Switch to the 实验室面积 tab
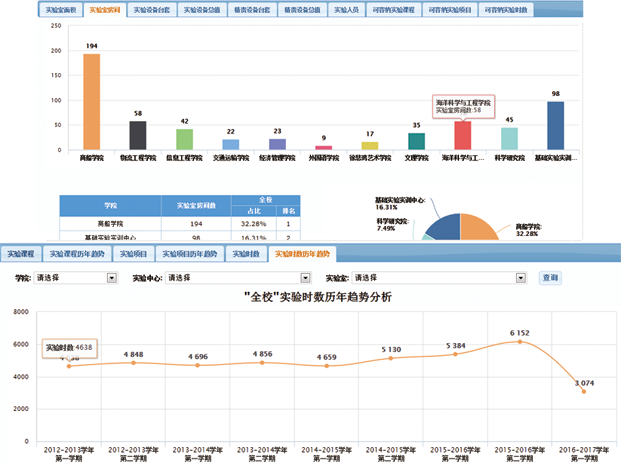 58,9
